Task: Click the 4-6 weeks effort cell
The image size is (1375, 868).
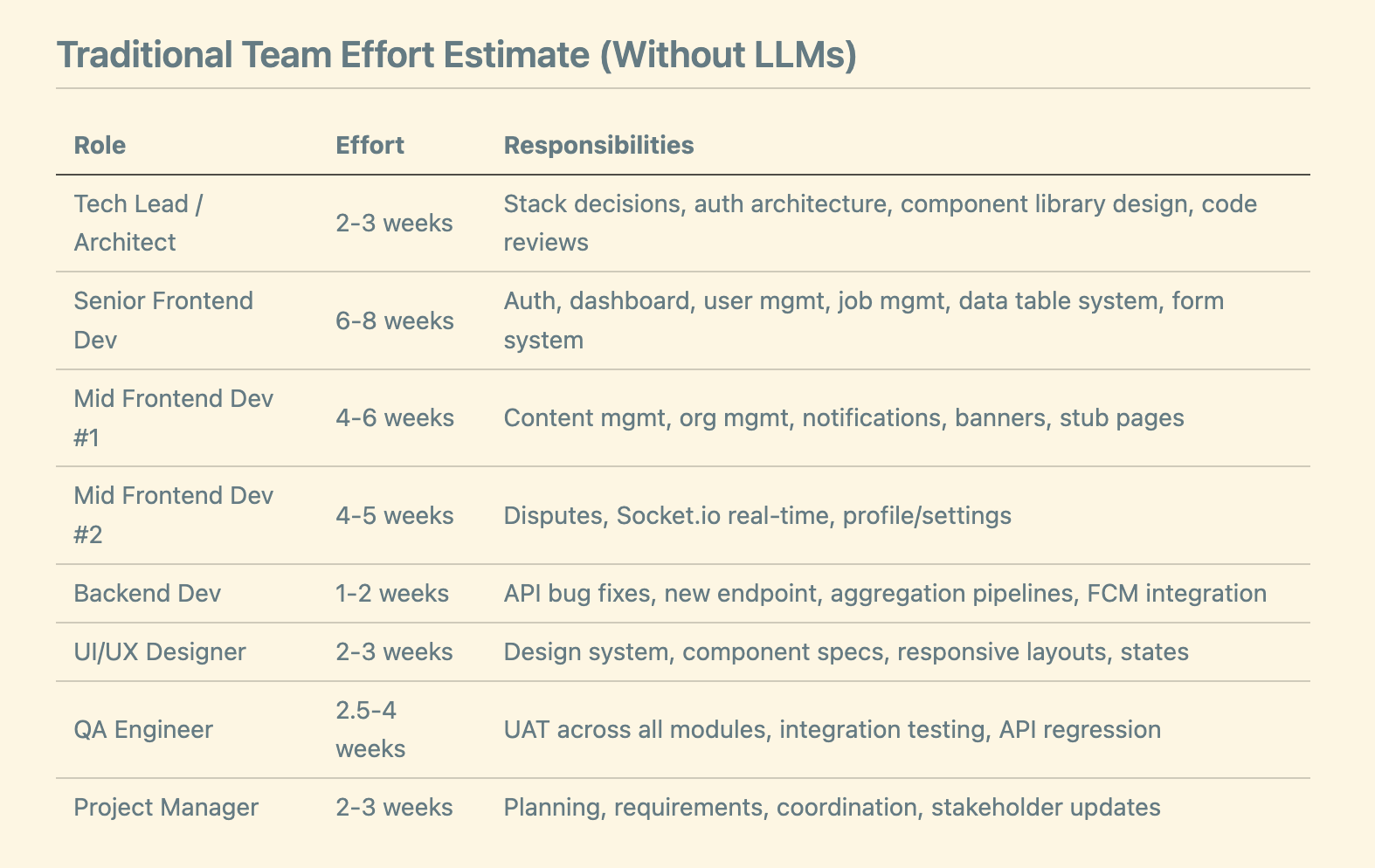Action: pyautogui.click(x=395, y=418)
